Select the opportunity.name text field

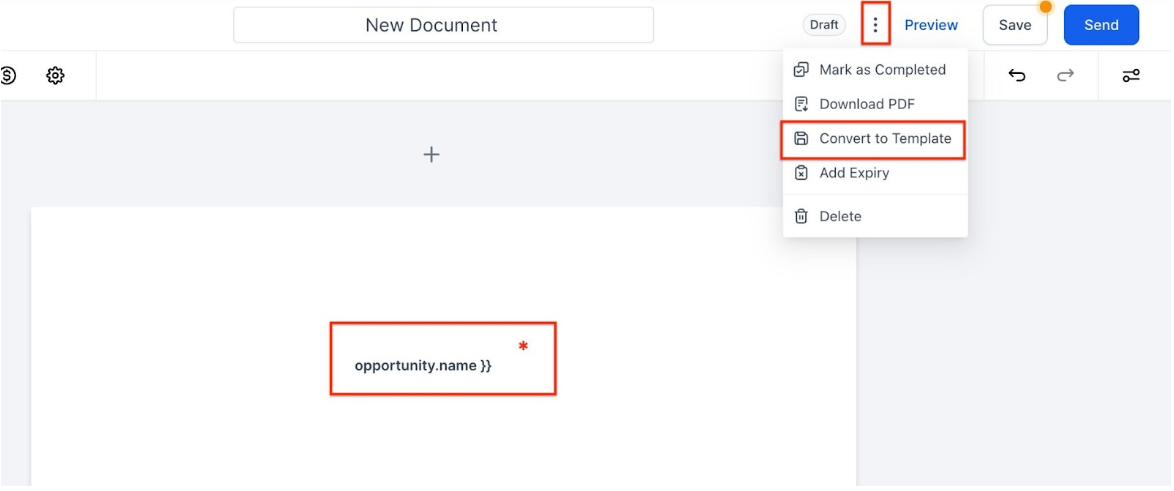423,366
